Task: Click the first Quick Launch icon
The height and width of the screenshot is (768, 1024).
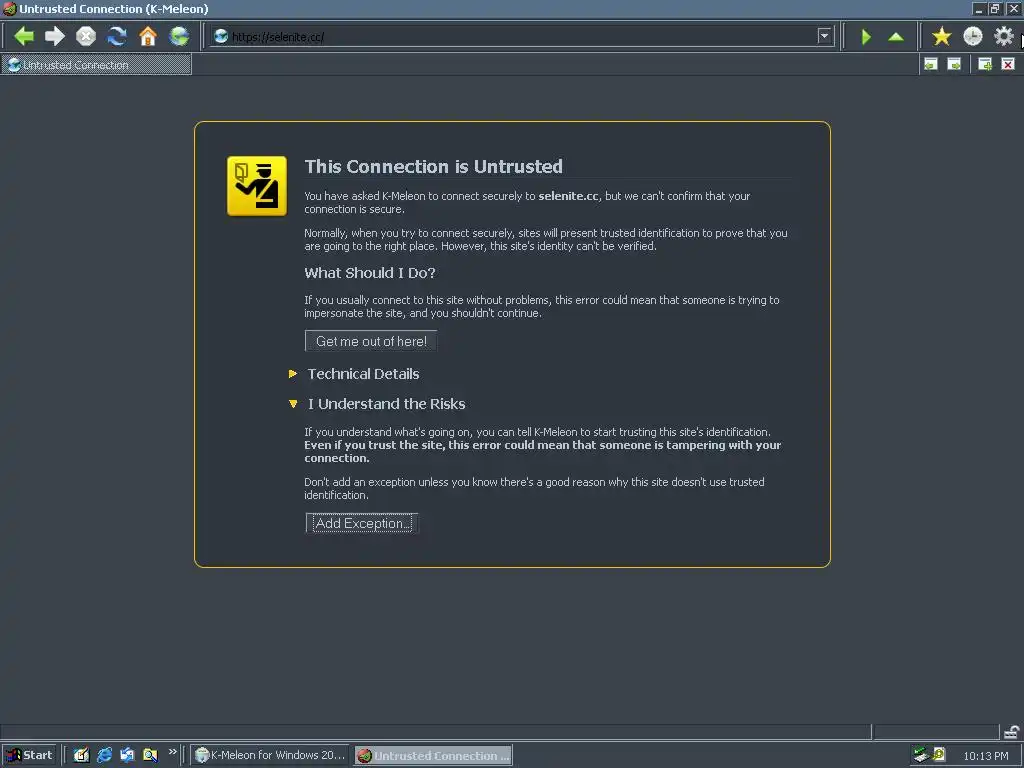Action: click(x=82, y=755)
